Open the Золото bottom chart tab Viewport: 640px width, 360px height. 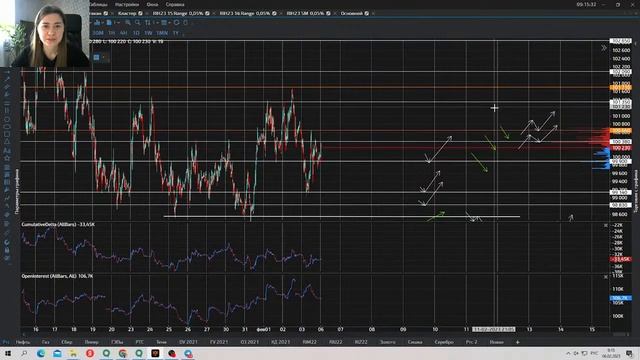tap(387, 342)
